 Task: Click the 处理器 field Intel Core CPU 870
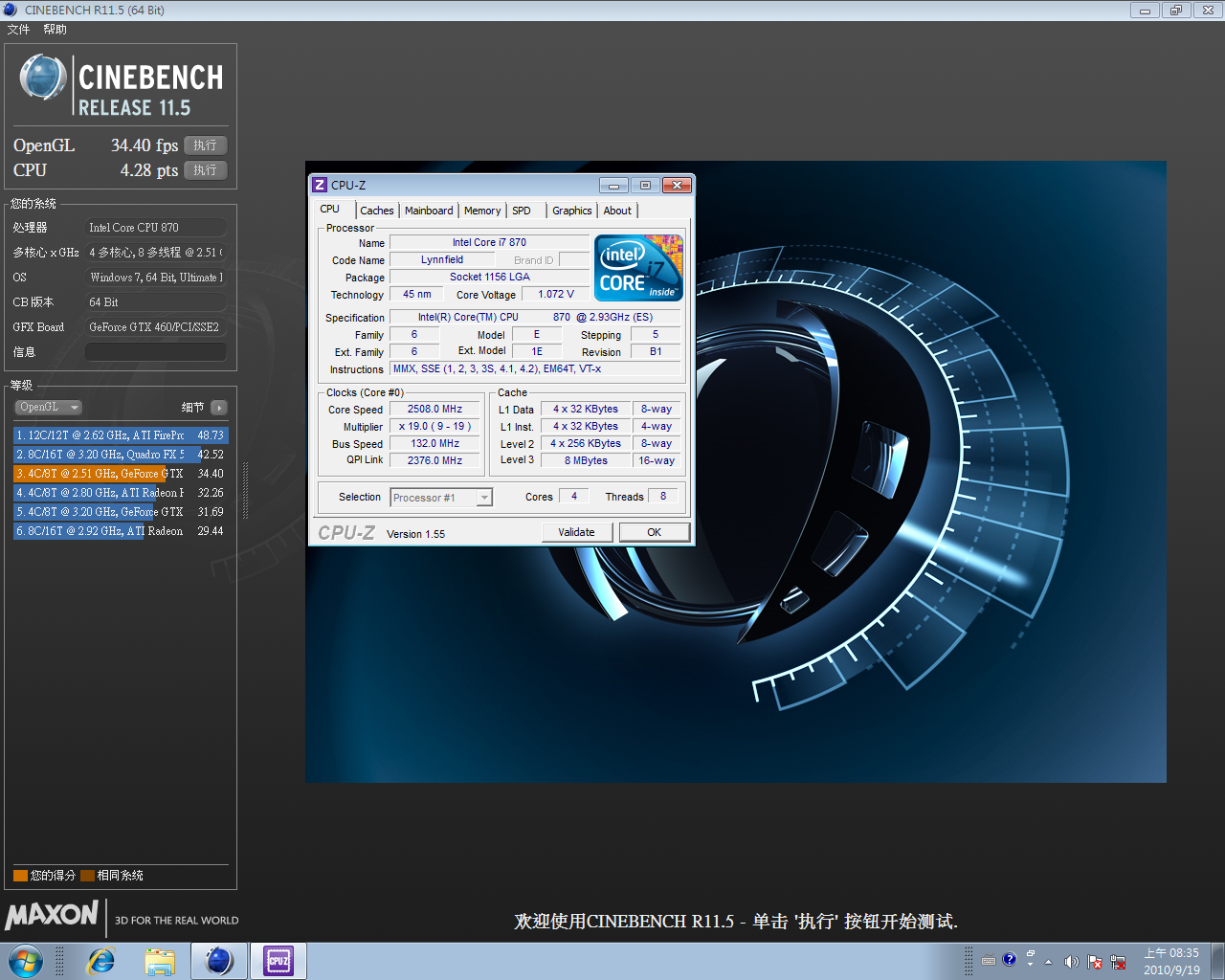click(156, 228)
